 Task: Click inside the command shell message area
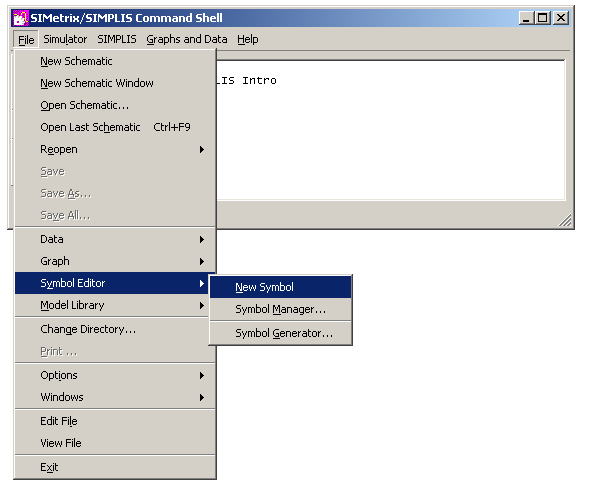point(390,130)
